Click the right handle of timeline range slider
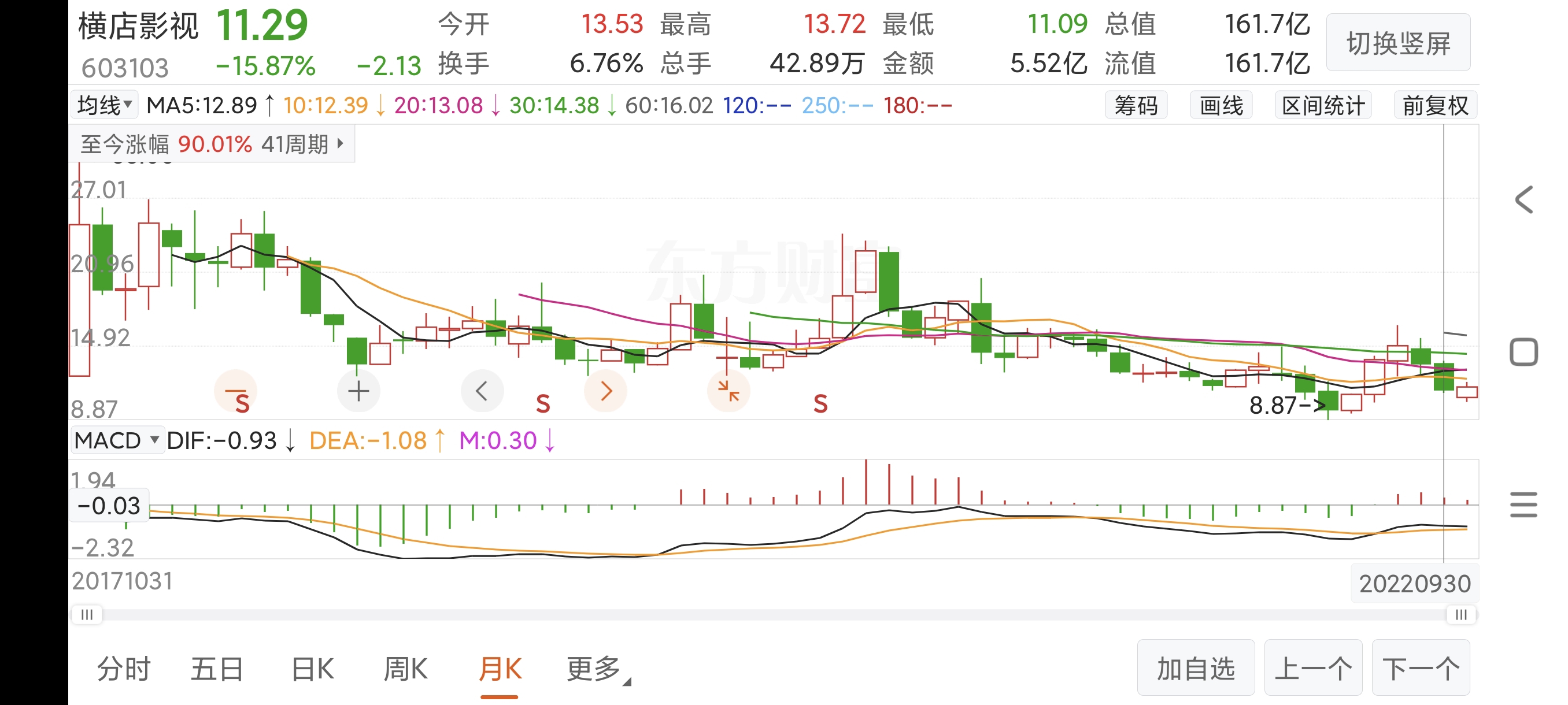 tap(1460, 614)
